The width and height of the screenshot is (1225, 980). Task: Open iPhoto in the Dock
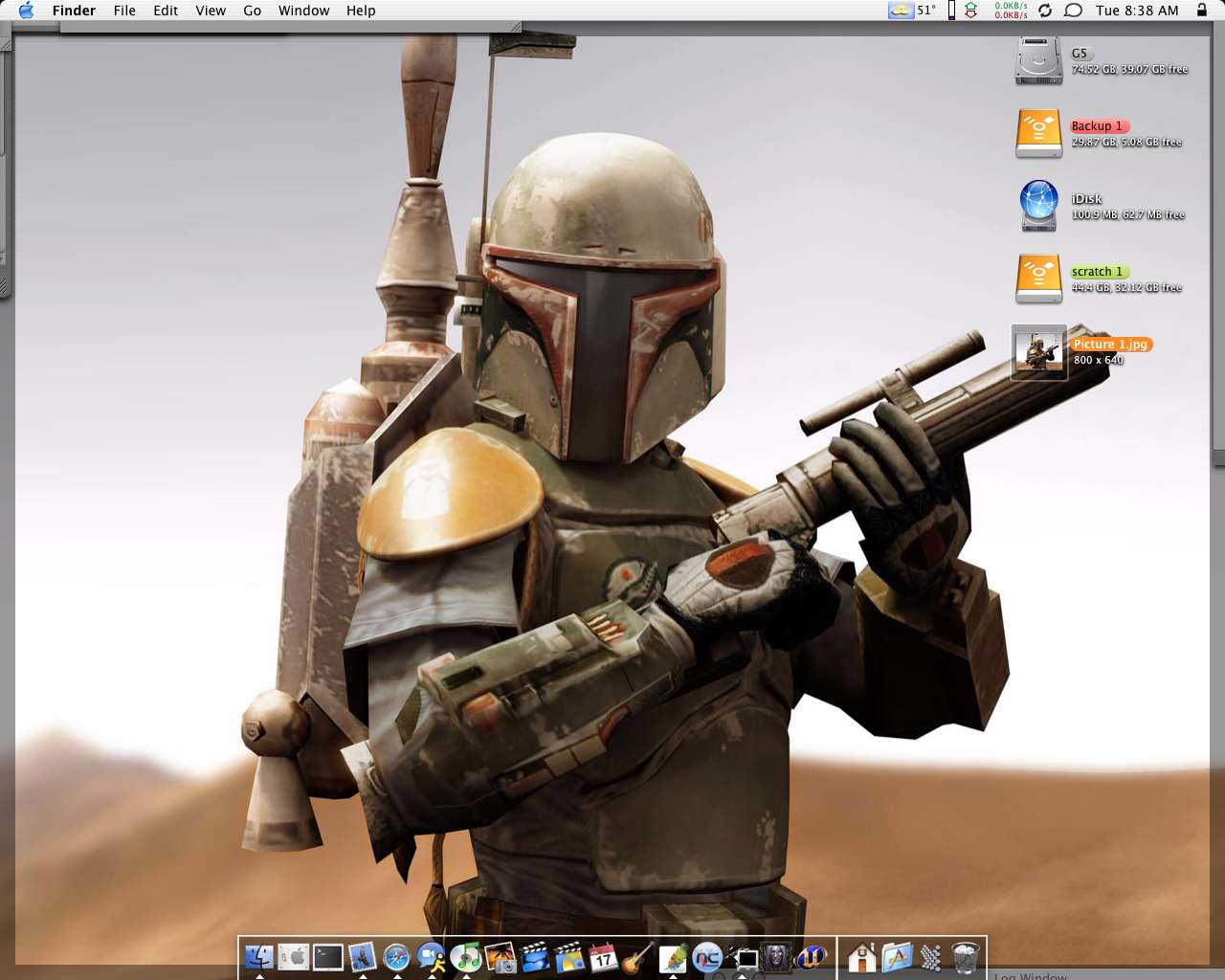point(501,956)
